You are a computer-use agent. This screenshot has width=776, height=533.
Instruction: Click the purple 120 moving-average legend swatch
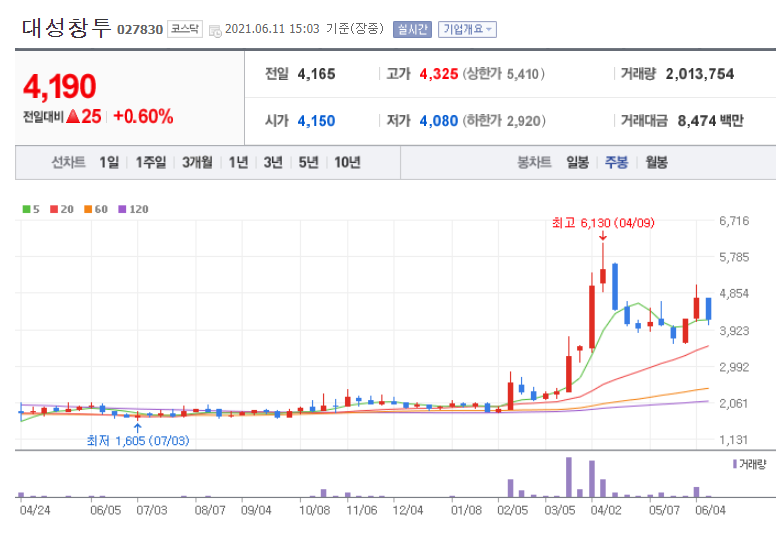click(122, 209)
